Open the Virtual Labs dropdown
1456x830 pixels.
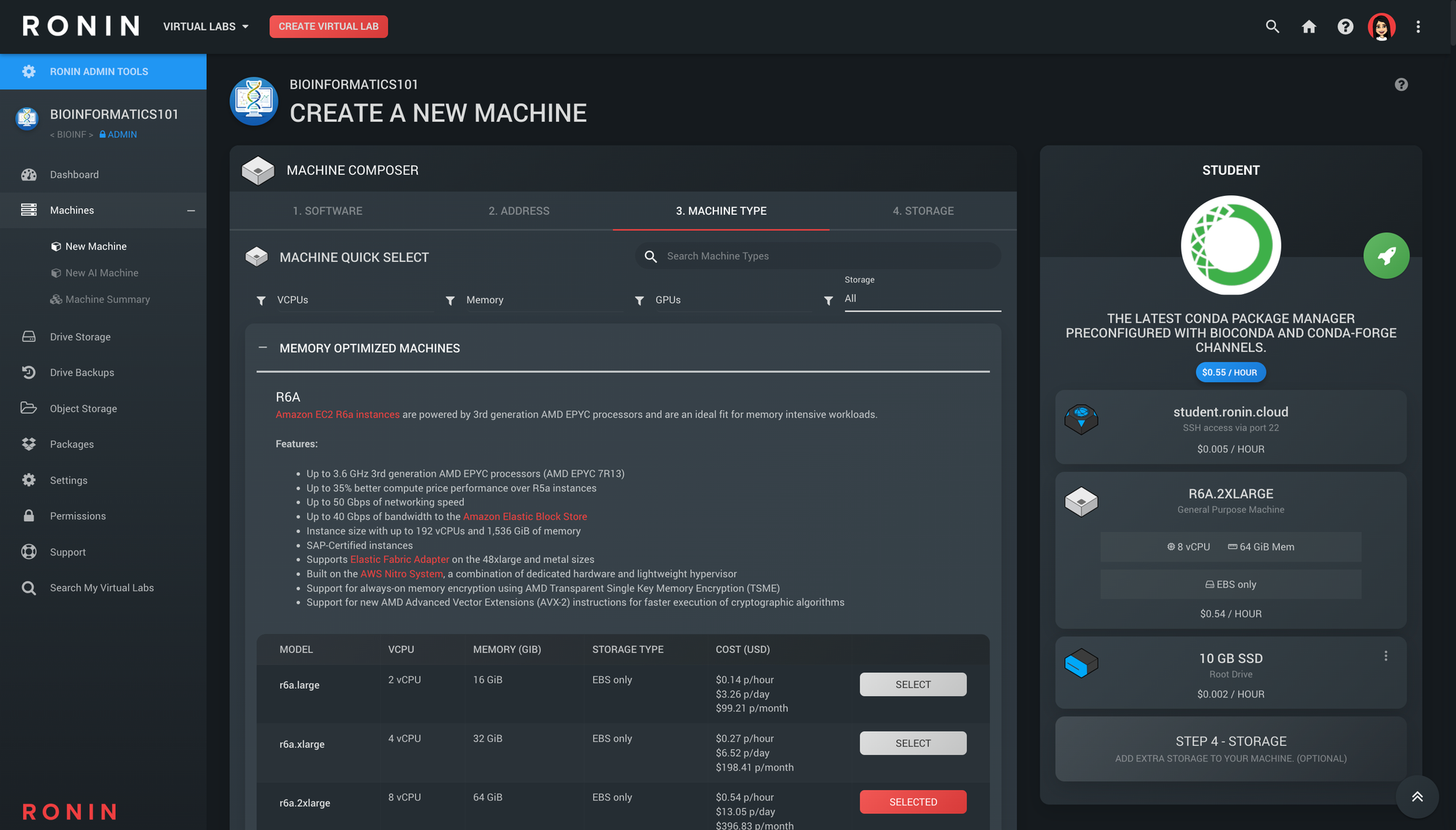click(x=206, y=27)
